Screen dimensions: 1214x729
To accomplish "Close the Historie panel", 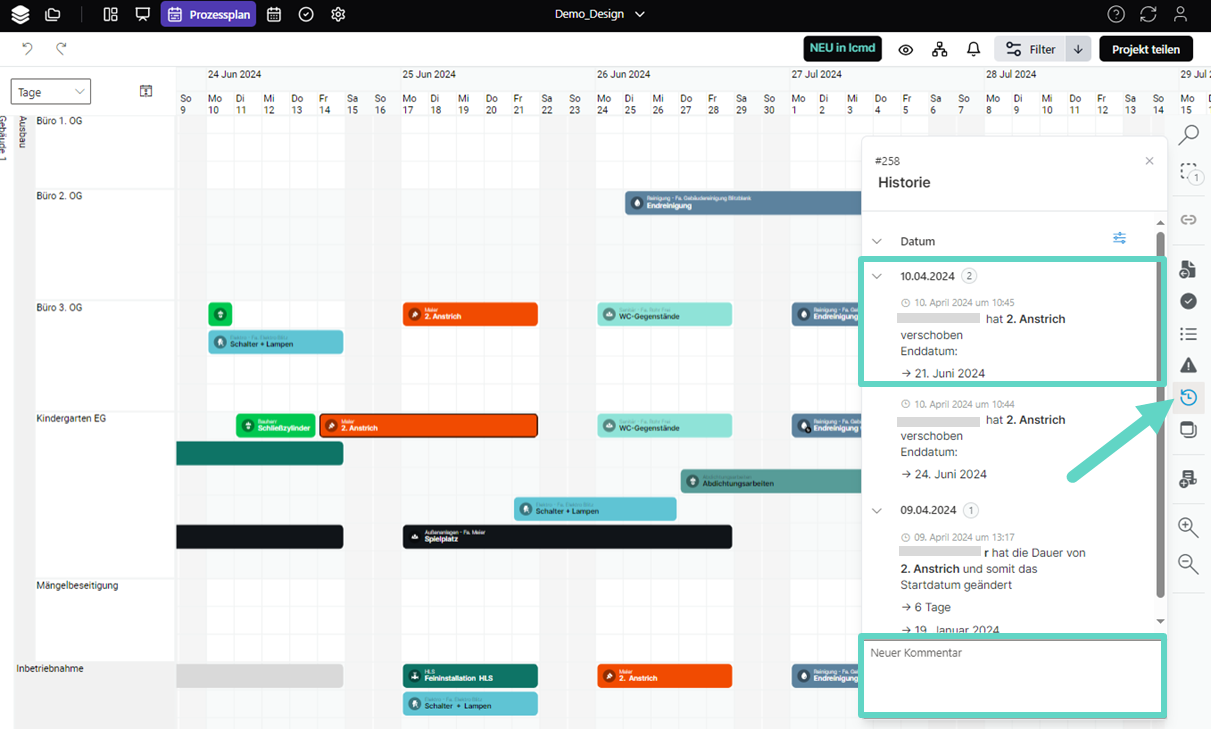I will [1149, 161].
